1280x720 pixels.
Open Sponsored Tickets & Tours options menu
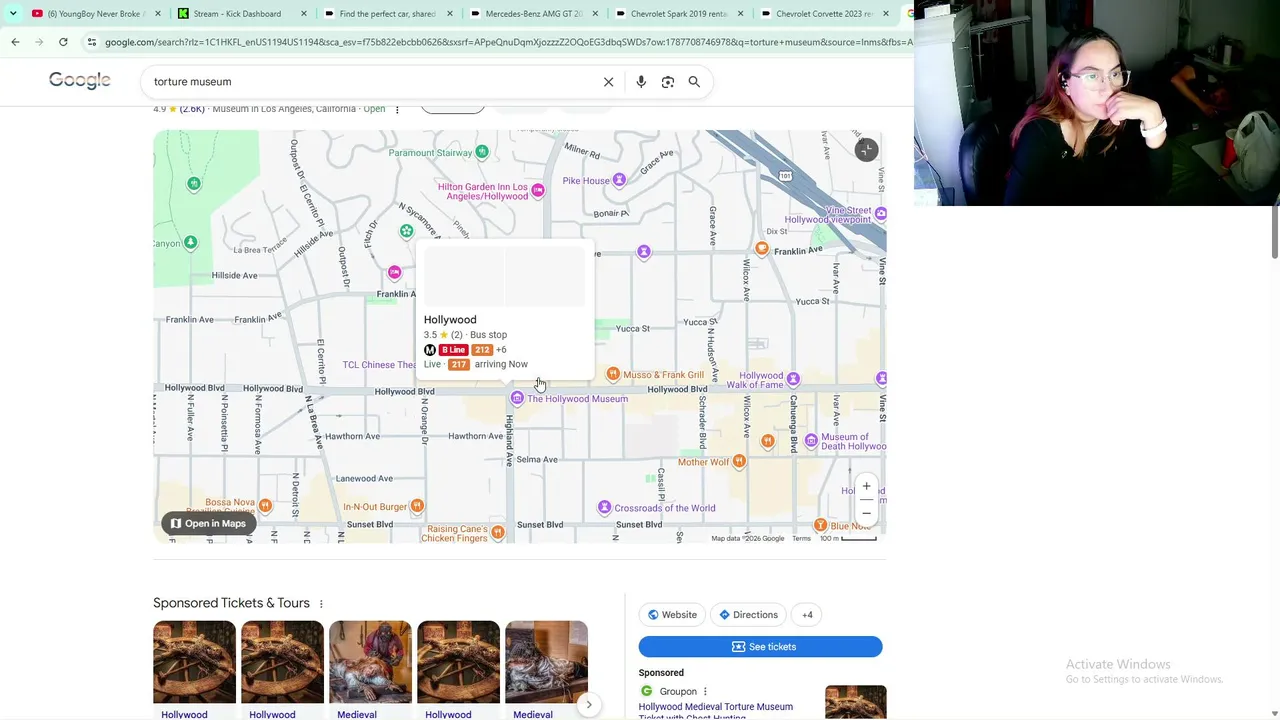click(x=321, y=604)
